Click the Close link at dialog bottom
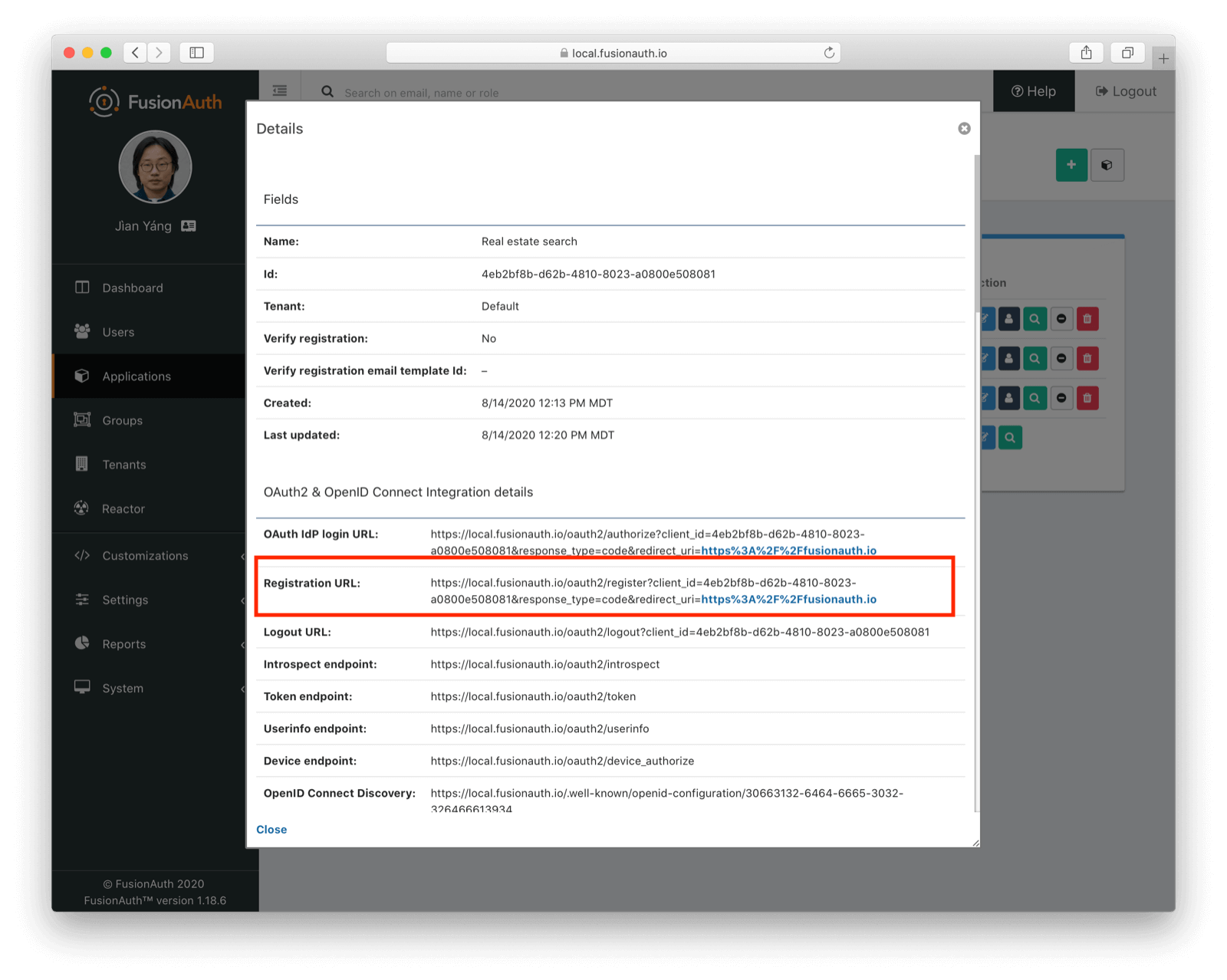Viewport: 1227px width, 980px height. coord(271,830)
